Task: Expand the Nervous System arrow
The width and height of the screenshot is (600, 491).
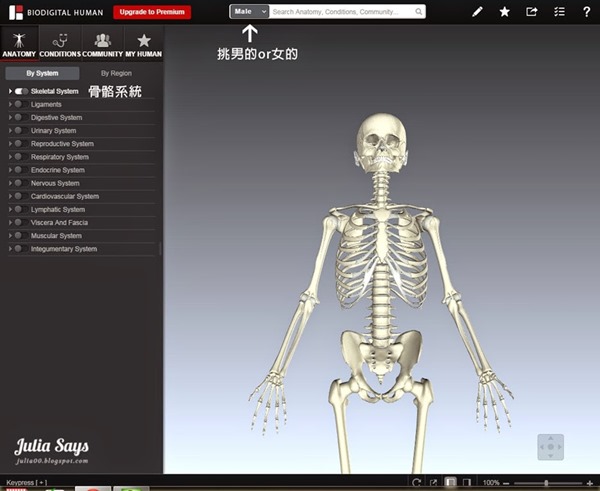Action: [10, 183]
